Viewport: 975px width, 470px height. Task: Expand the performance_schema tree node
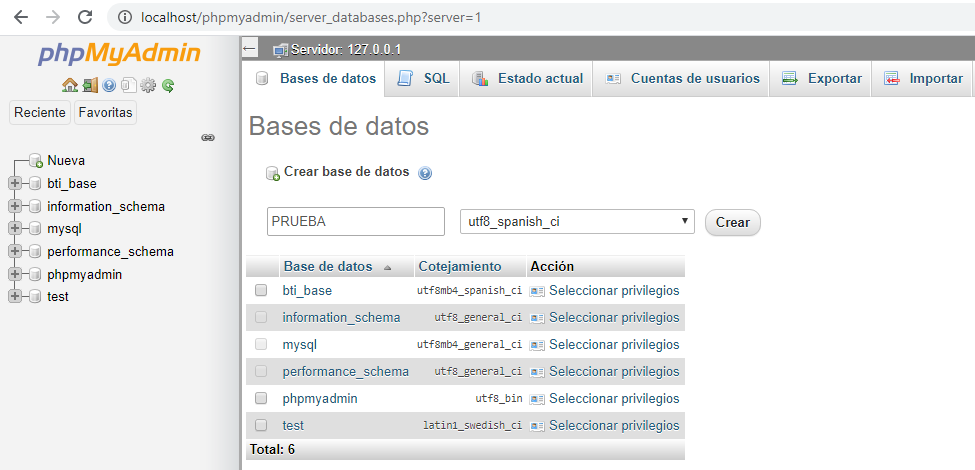tap(14, 252)
